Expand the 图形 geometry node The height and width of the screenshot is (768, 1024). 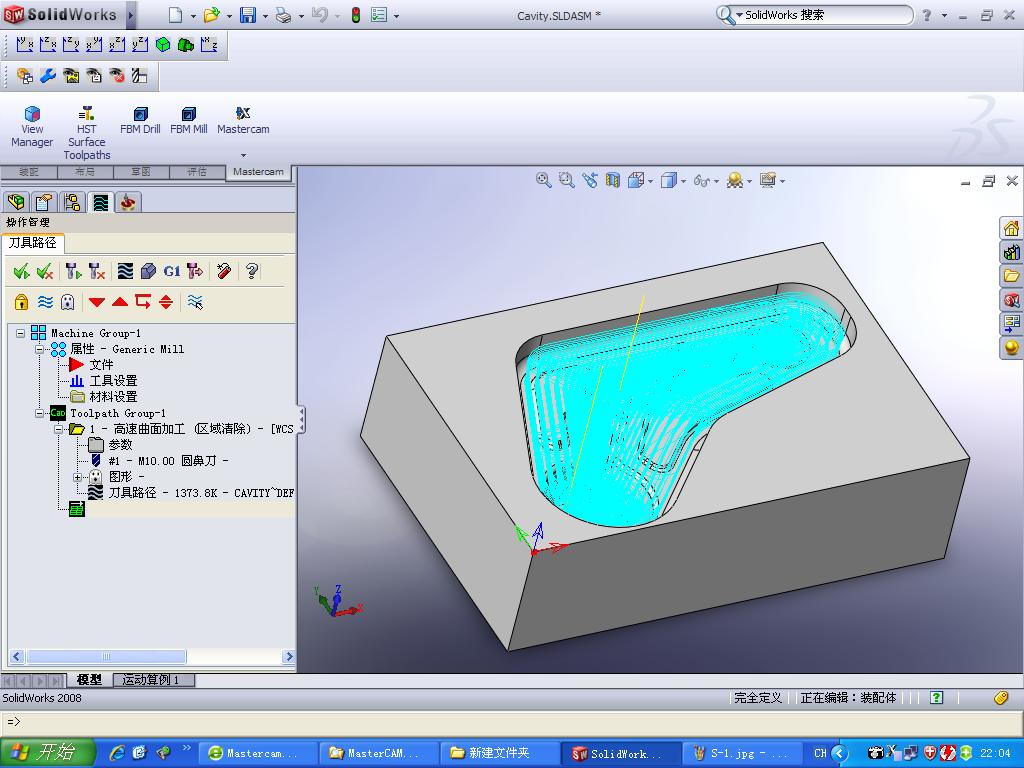coord(78,477)
